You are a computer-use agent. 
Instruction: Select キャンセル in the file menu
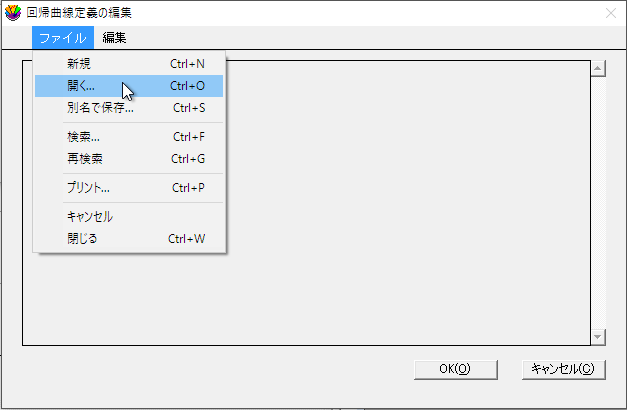coord(129,217)
